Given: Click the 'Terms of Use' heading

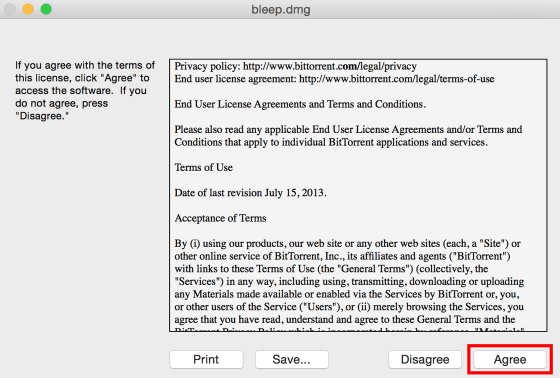Looking at the screenshot, I should (204, 168).
